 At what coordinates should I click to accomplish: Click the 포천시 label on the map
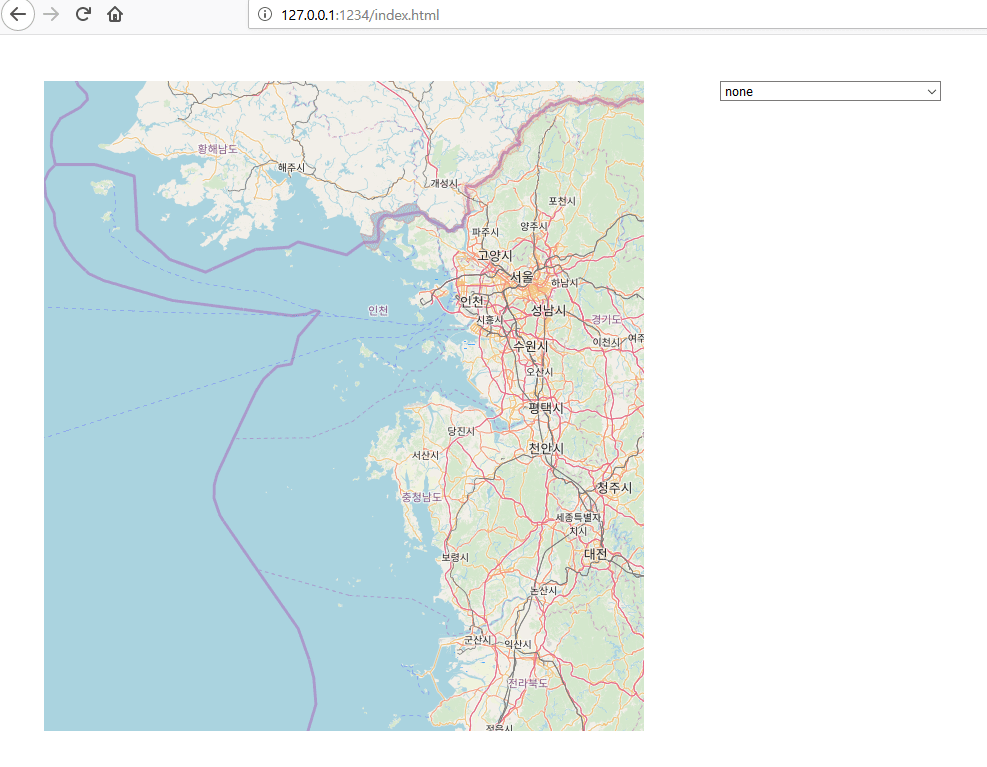[562, 201]
